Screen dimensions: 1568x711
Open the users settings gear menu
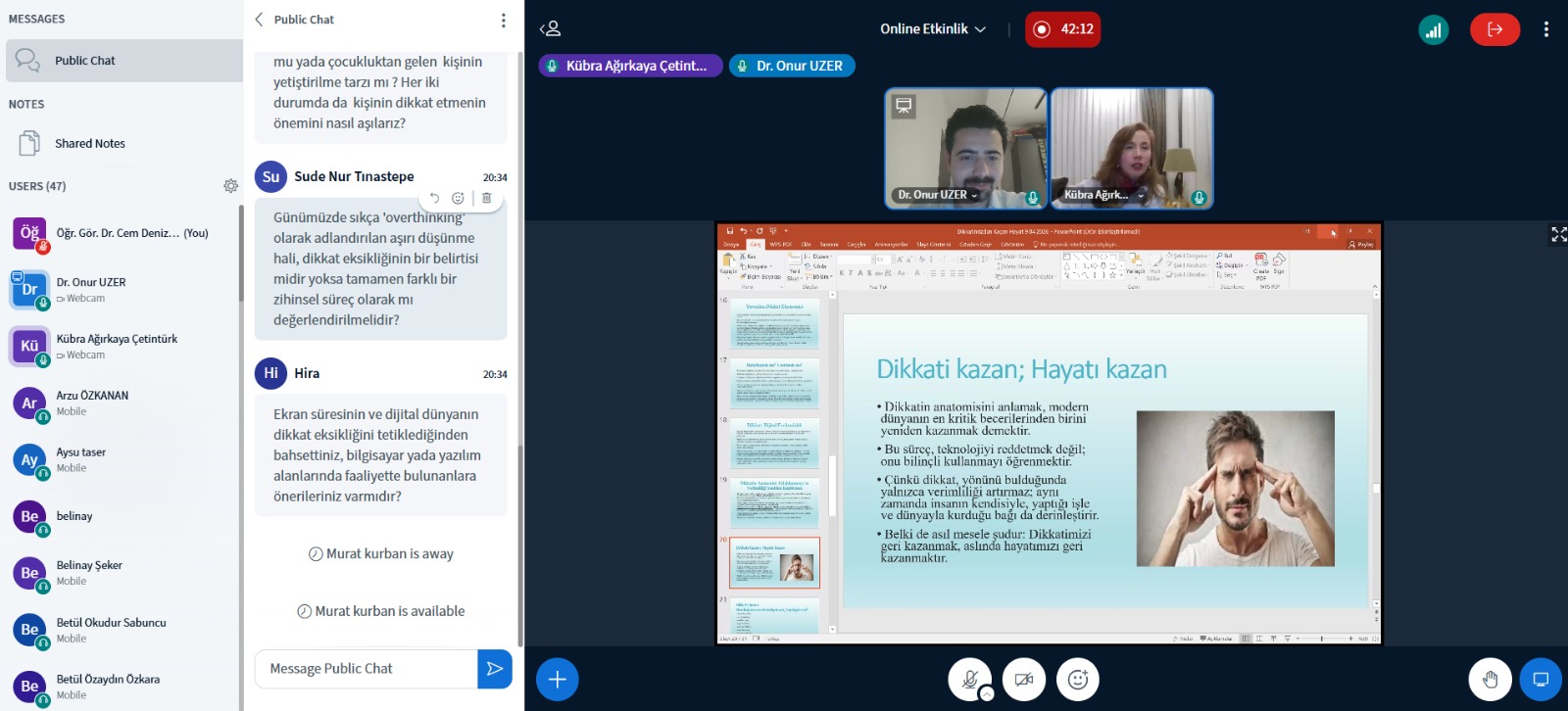pos(230,186)
